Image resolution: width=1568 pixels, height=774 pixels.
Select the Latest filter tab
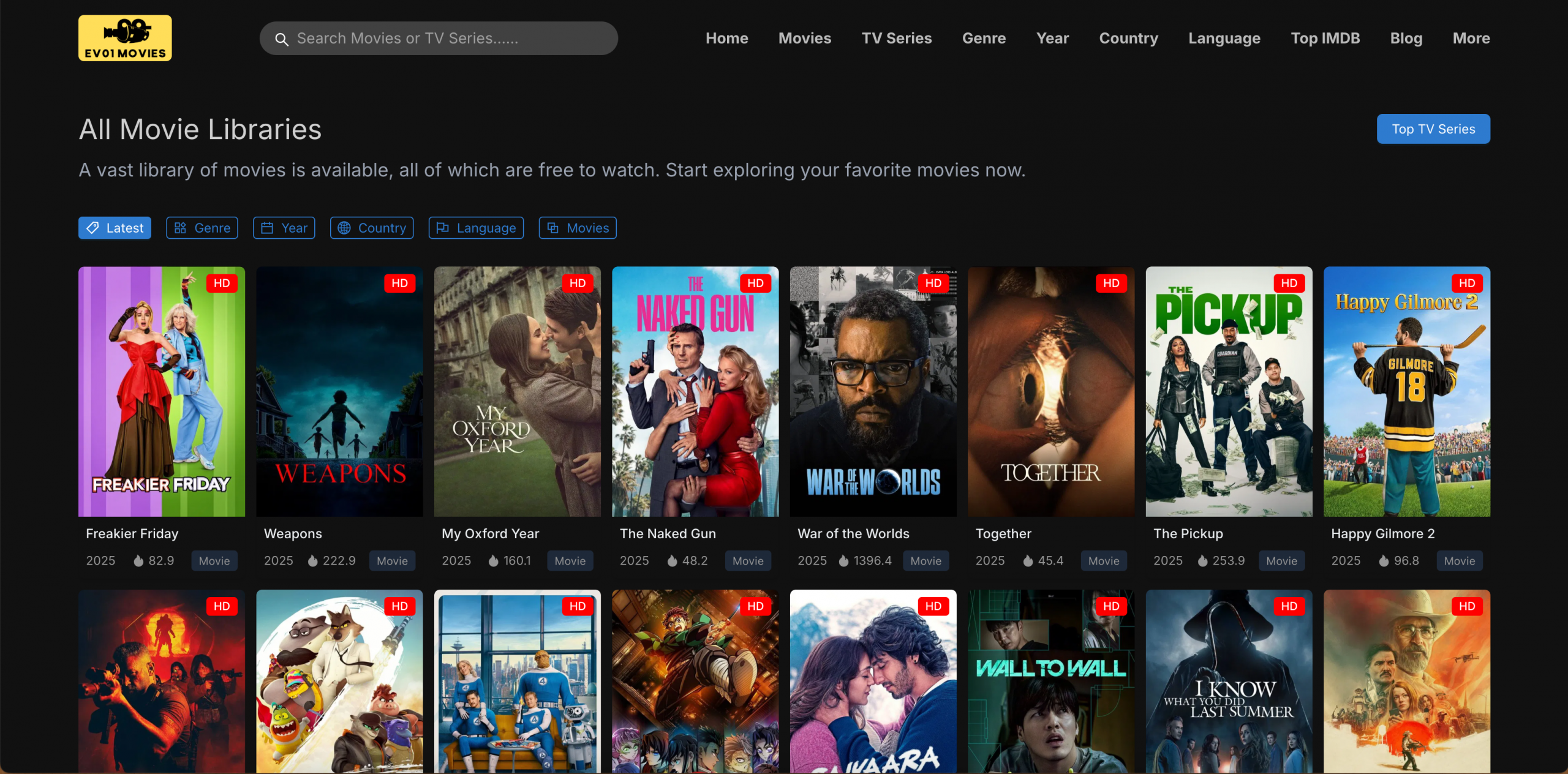(115, 228)
